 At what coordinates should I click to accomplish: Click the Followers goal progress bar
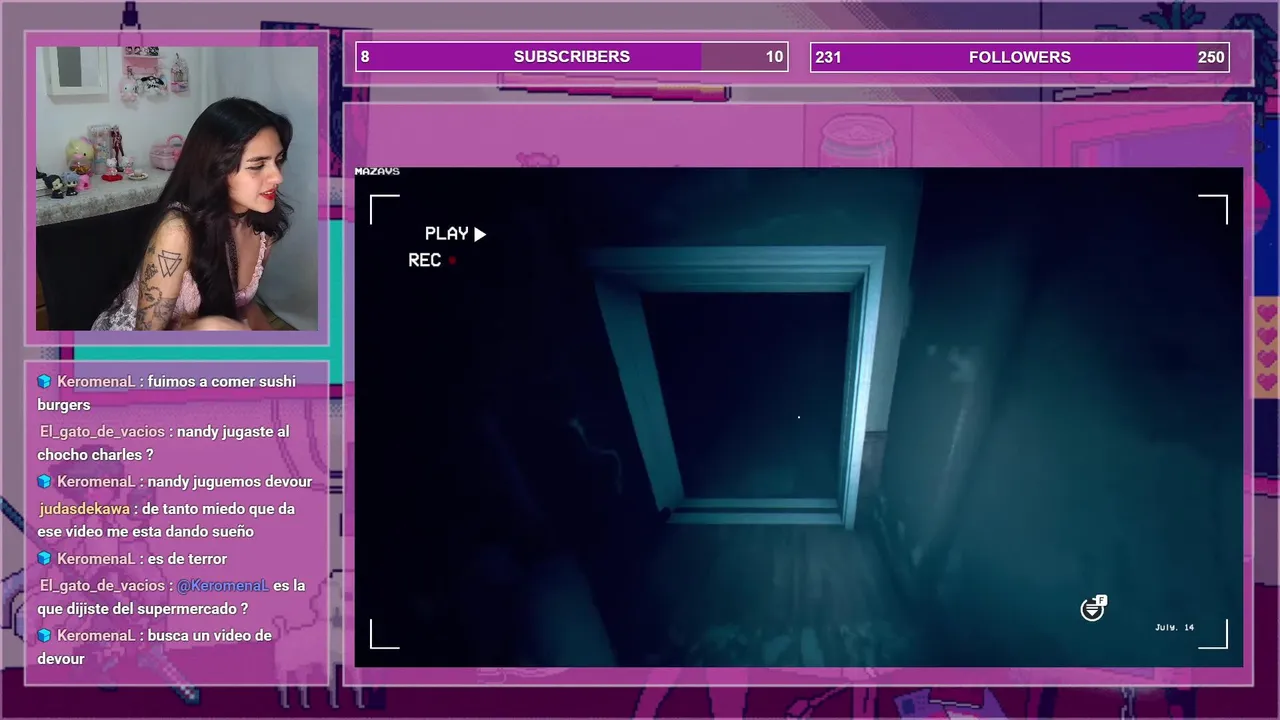point(1020,57)
